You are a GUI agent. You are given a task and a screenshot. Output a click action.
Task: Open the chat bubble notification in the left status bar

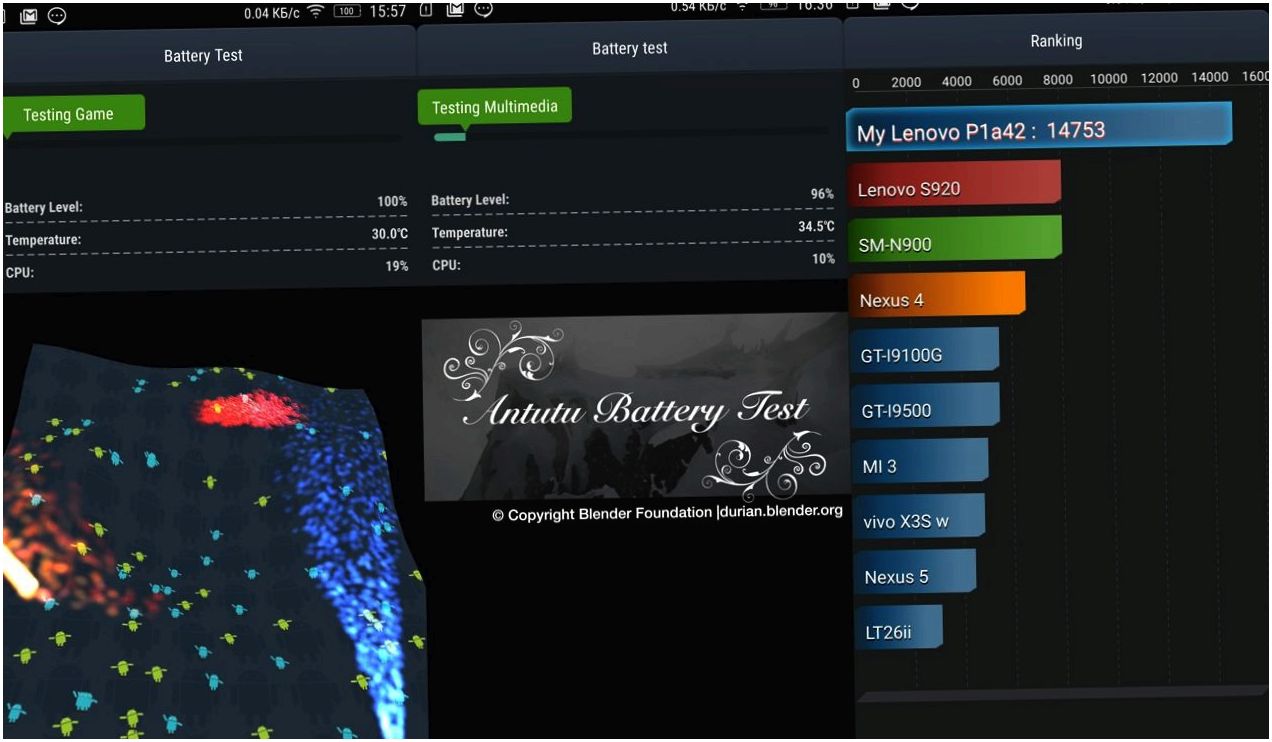pyautogui.click(x=57, y=14)
